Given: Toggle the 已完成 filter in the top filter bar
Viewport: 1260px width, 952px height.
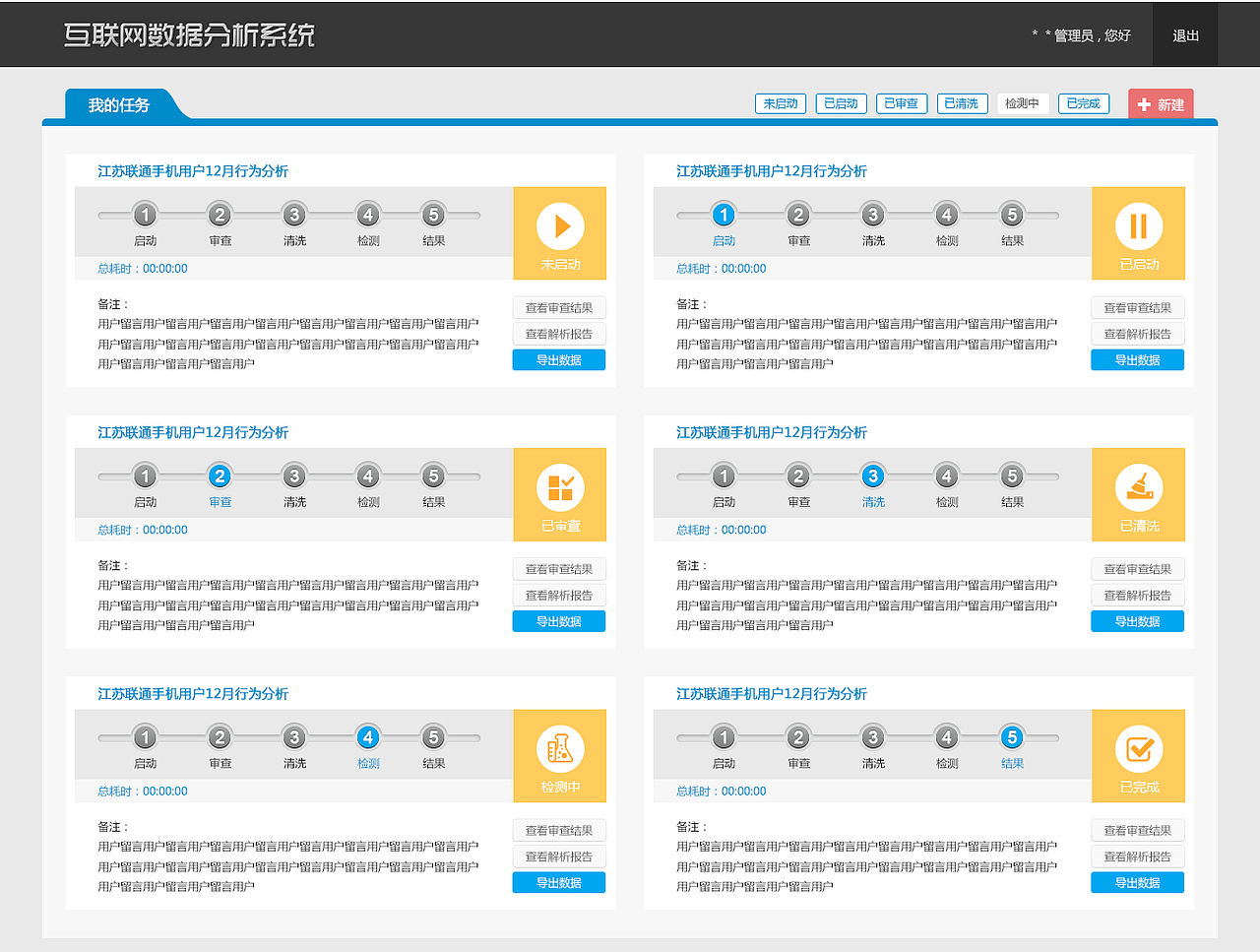Looking at the screenshot, I should [1084, 103].
